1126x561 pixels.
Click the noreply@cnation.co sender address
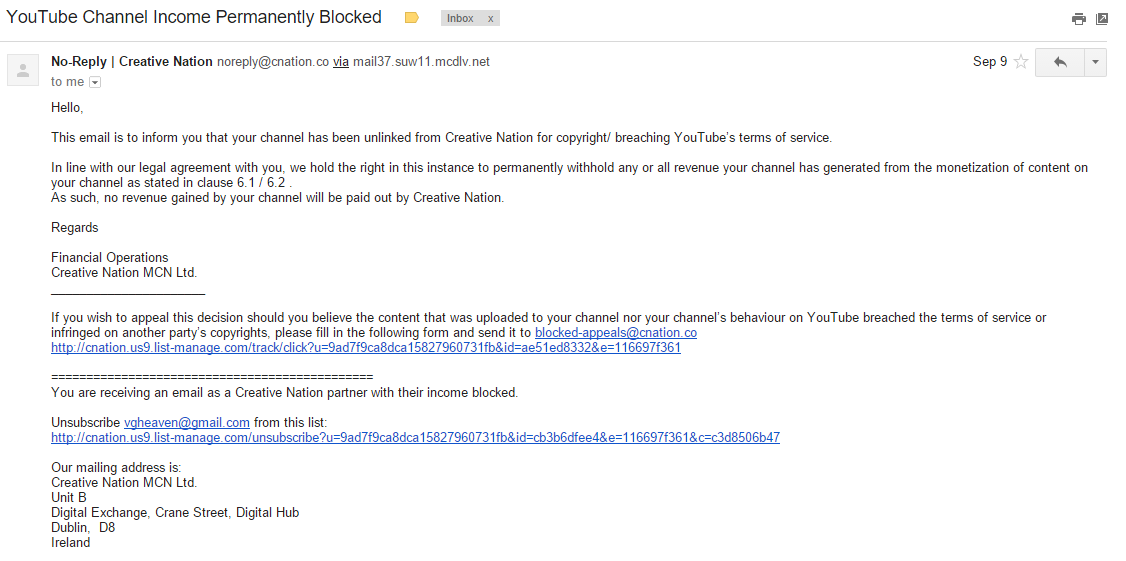(x=273, y=62)
